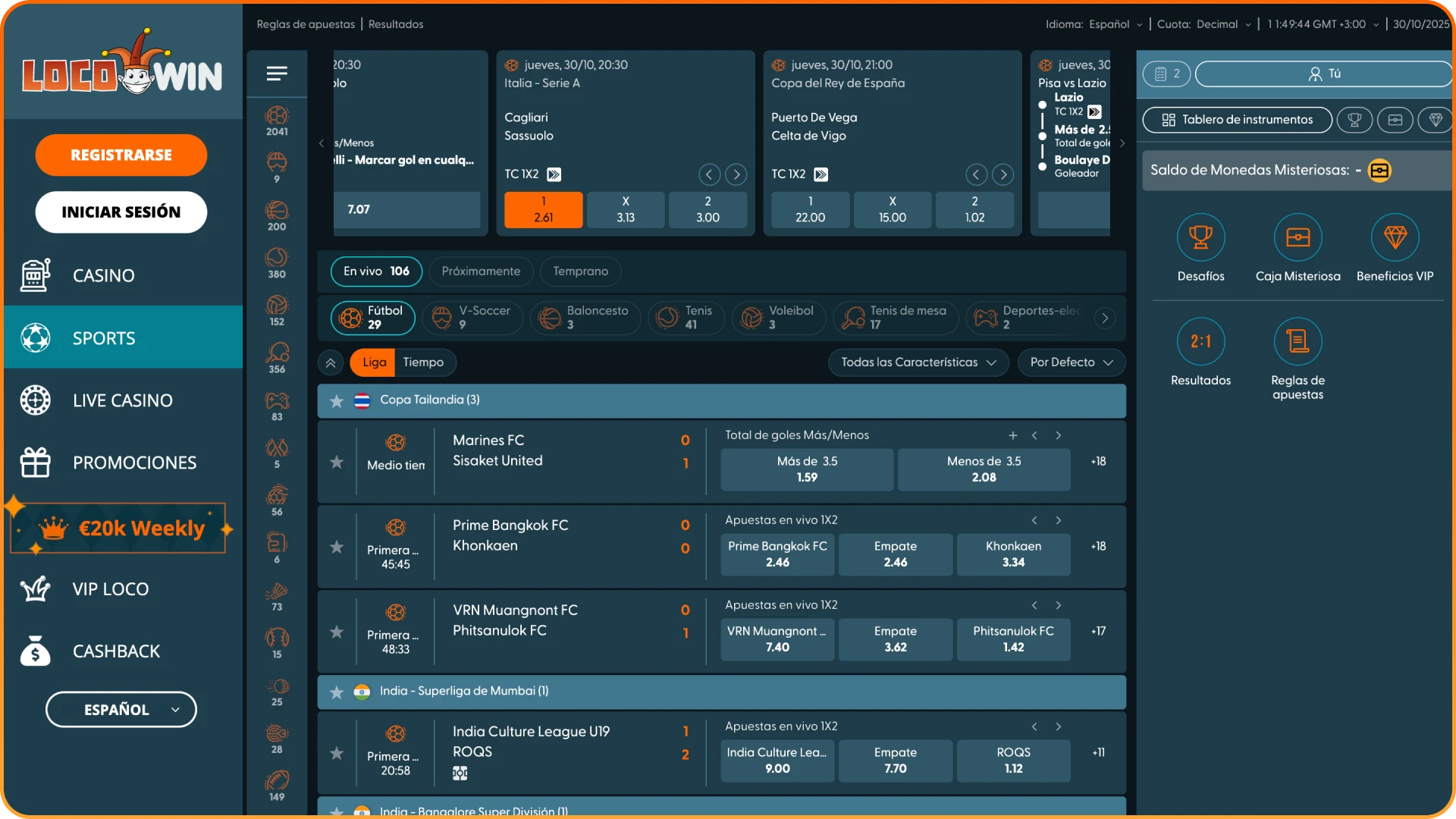Open the Resultados link in the top bar
Viewport: 1456px width, 819px height.
pos(396,24)
